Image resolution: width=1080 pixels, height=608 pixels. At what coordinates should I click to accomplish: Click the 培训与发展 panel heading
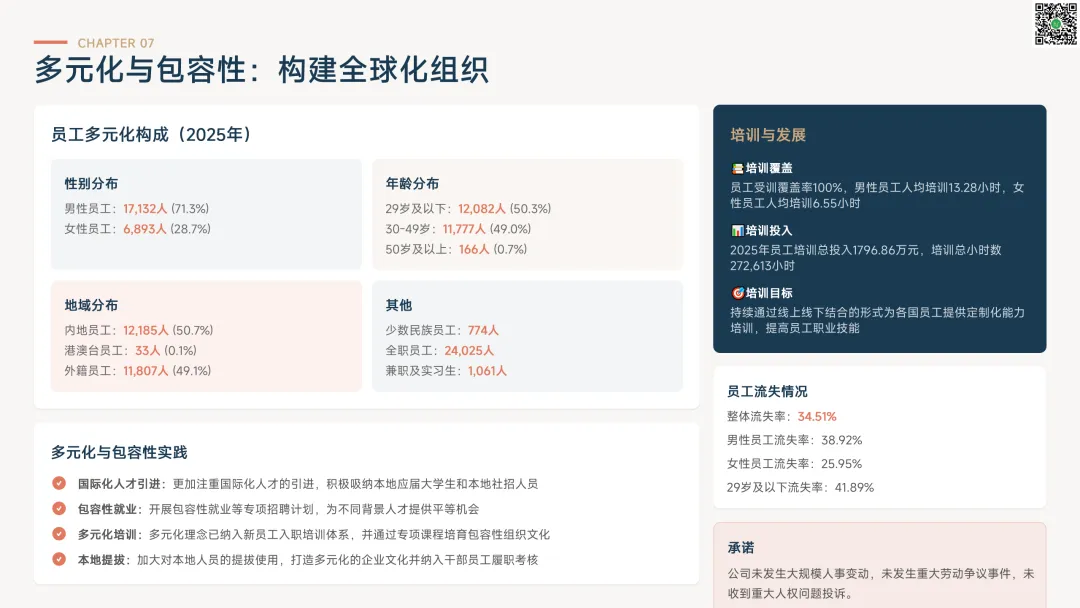(x=768, y=135)
